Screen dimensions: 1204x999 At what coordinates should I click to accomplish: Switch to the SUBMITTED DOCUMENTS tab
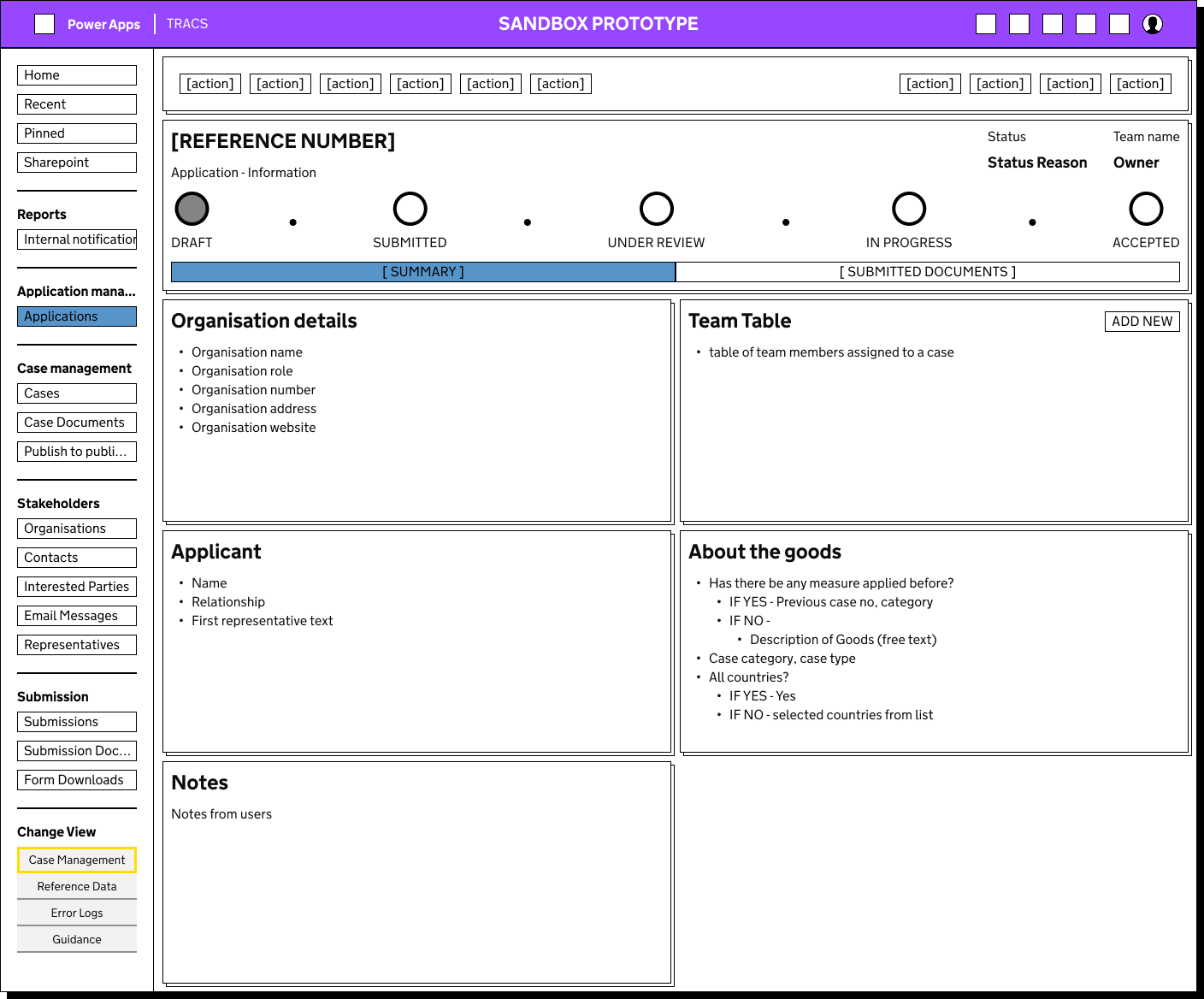tap(928, 272)
